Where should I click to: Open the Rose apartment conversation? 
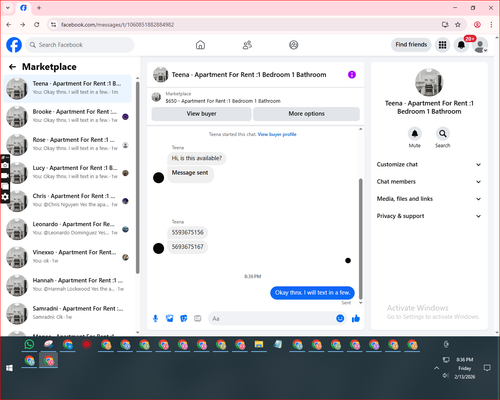(68, 145)
